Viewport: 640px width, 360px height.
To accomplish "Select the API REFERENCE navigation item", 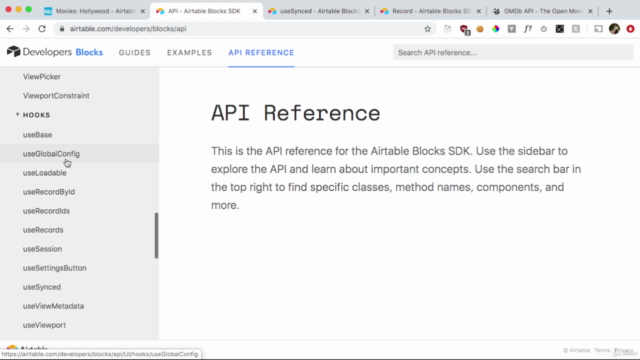I will [x=261, y=53].
